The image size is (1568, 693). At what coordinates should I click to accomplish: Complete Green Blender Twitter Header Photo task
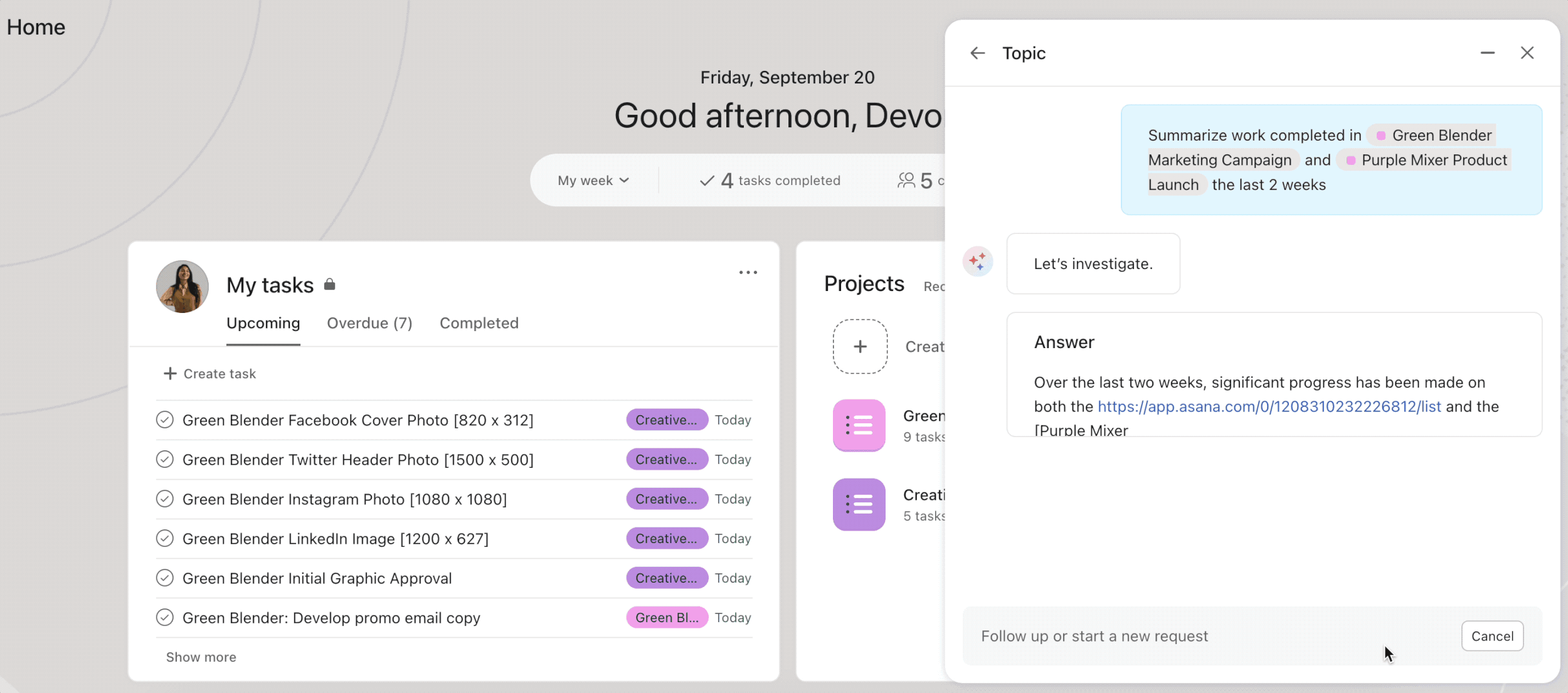(164, 459)
